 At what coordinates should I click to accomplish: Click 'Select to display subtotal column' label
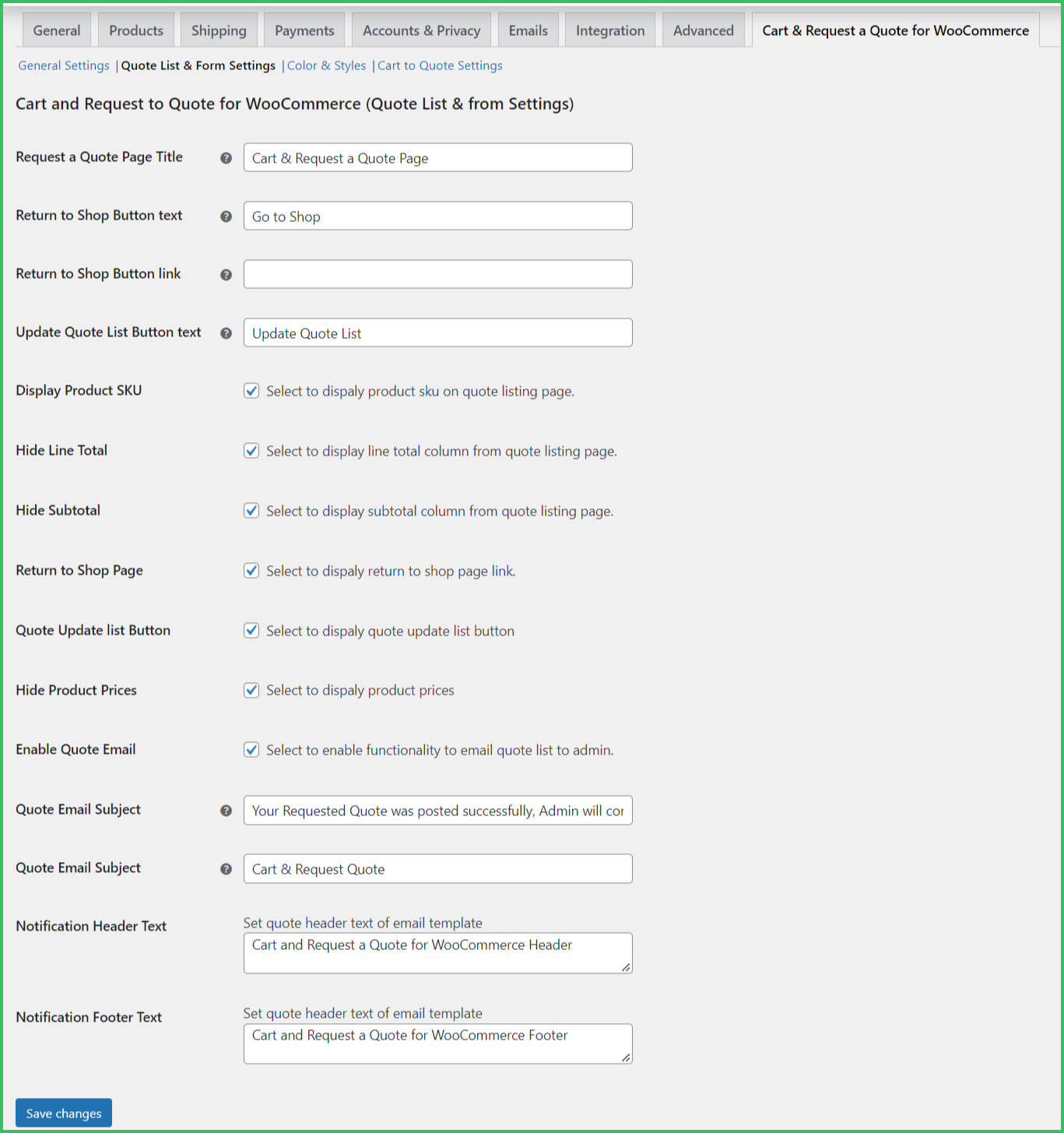(x=440, y=511)
